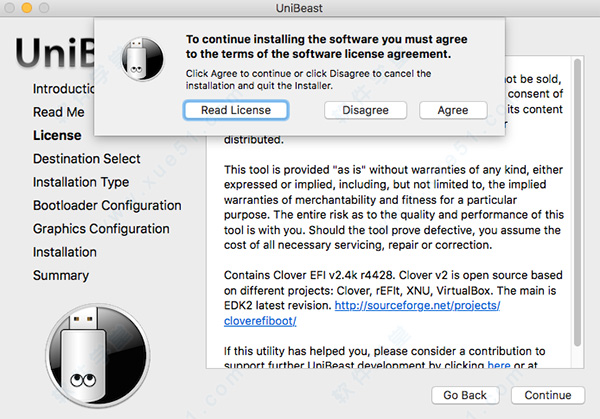Click the 'here' contribution link
The height and width of the screenshot is (419, 600).
pyautogui.click(x=499, y=365)
